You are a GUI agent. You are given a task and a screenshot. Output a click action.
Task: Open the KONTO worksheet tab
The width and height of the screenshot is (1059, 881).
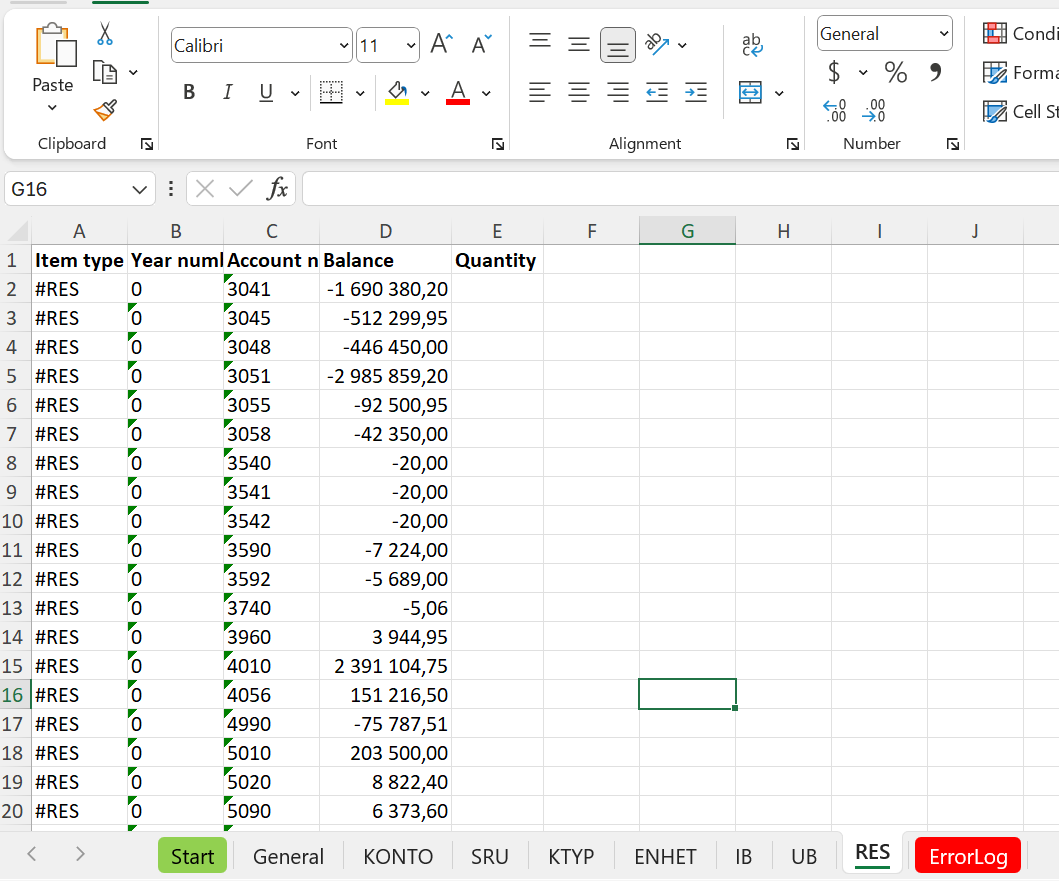(397, 856)
